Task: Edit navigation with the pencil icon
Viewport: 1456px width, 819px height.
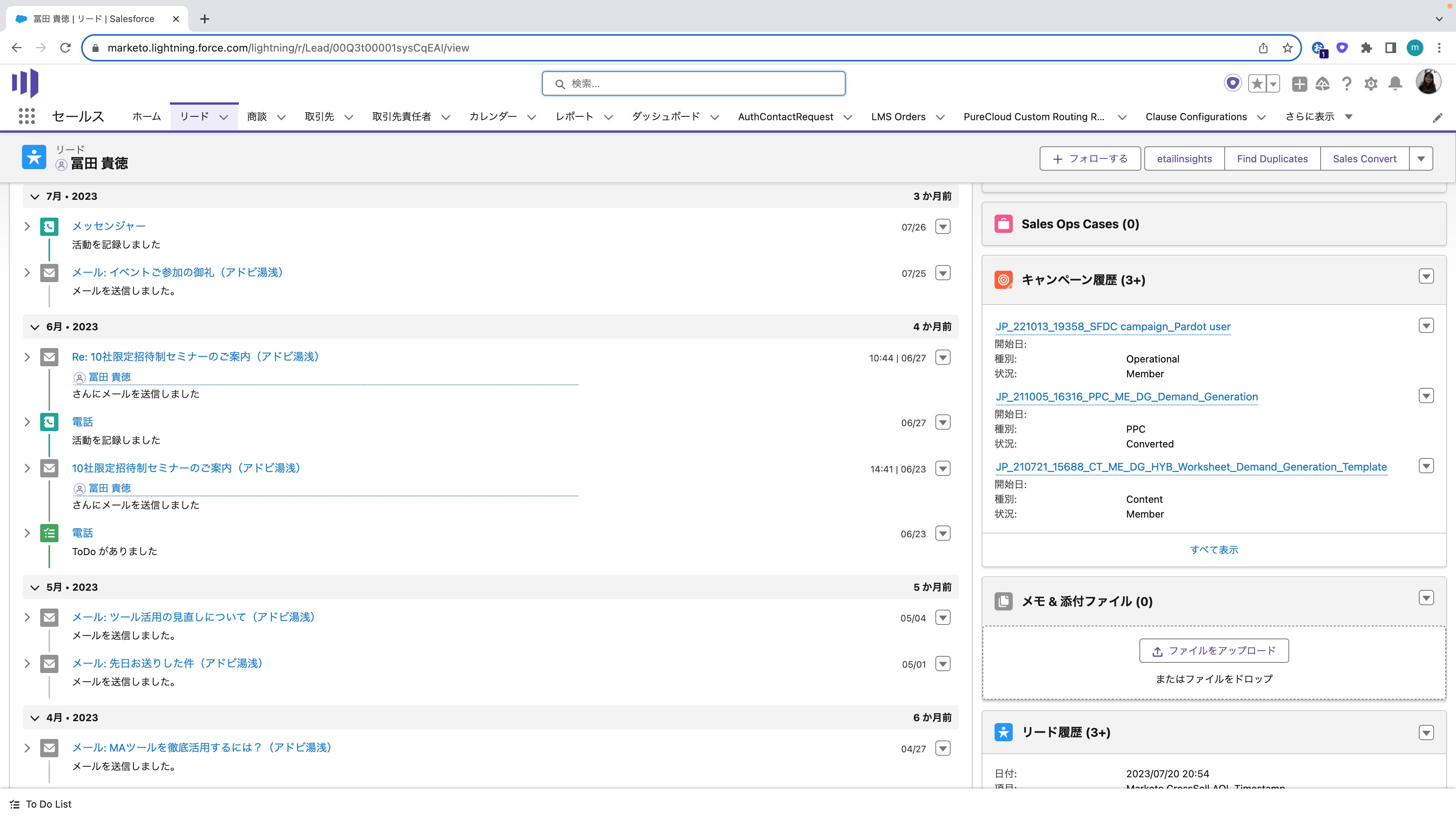Action: point(1437,118)
